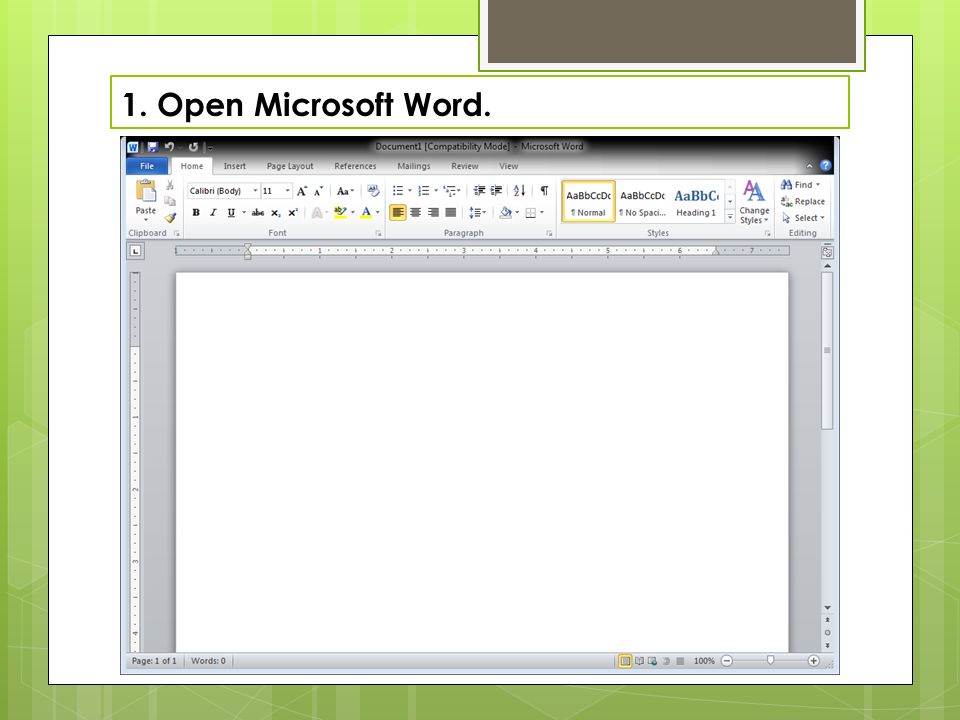Undo the last action in quick access toolbar
Viewport: 960px width, 720px height.
click(170, 147)
